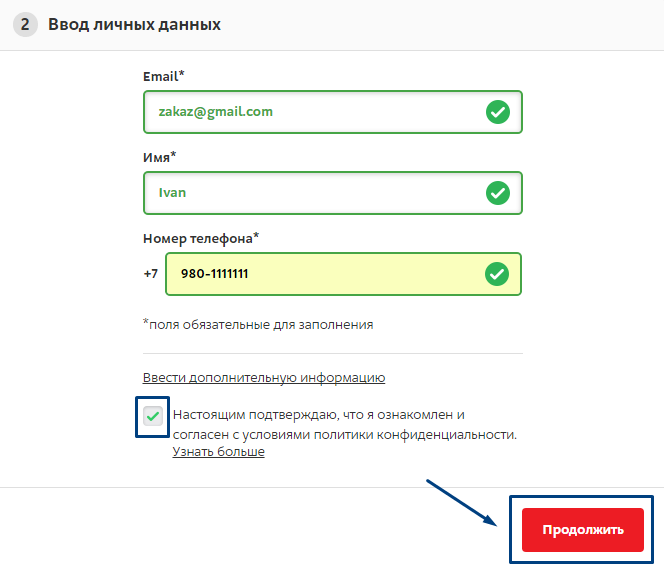The image size is (664, 569).
Task: Click the +7 country code prefix
Action: (151, 274)
